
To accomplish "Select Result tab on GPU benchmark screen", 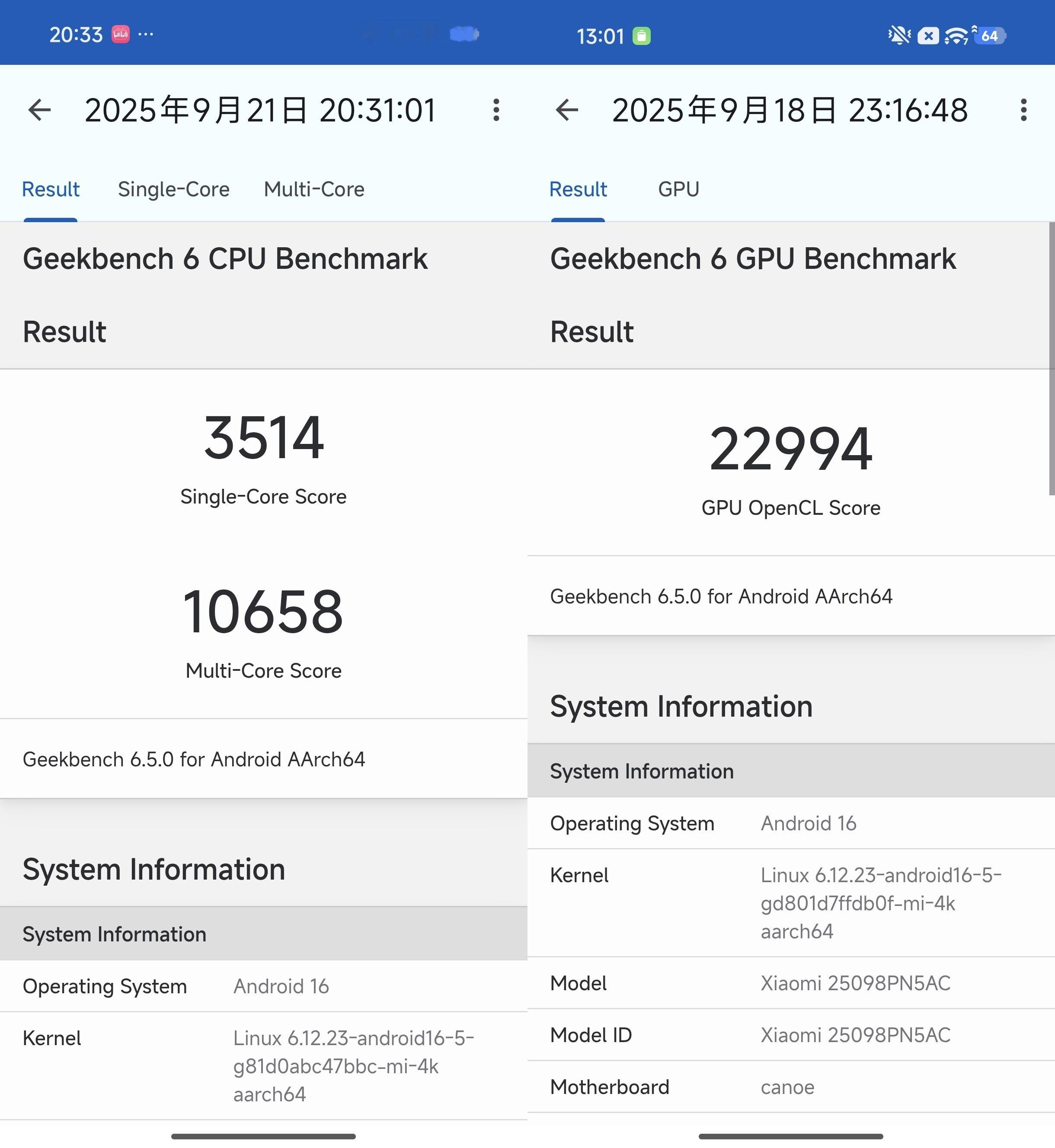I will [x=579, y=189].
